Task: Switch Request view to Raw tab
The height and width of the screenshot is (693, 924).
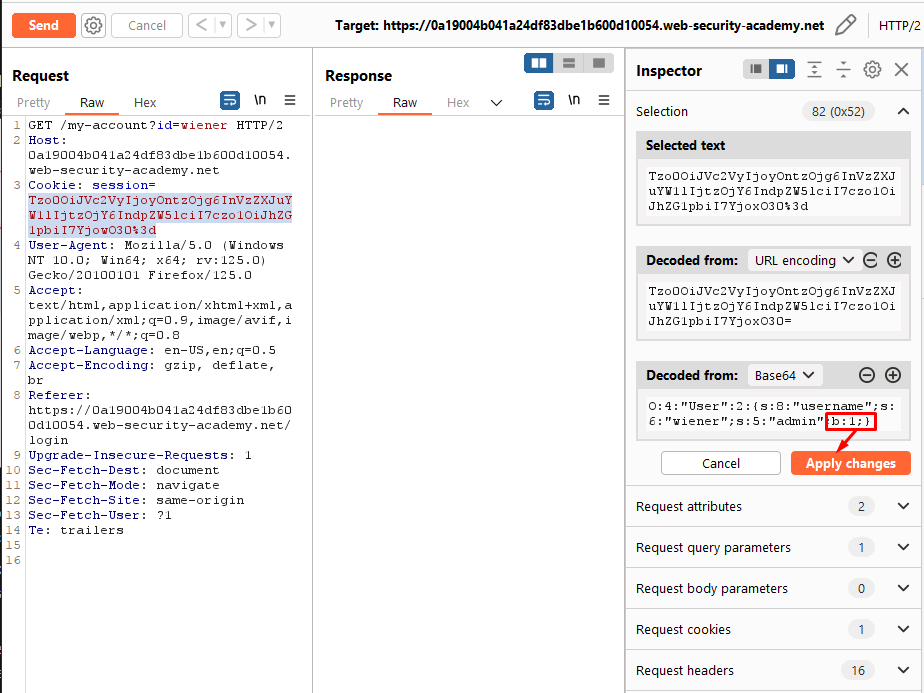Action: coord(92,103)
